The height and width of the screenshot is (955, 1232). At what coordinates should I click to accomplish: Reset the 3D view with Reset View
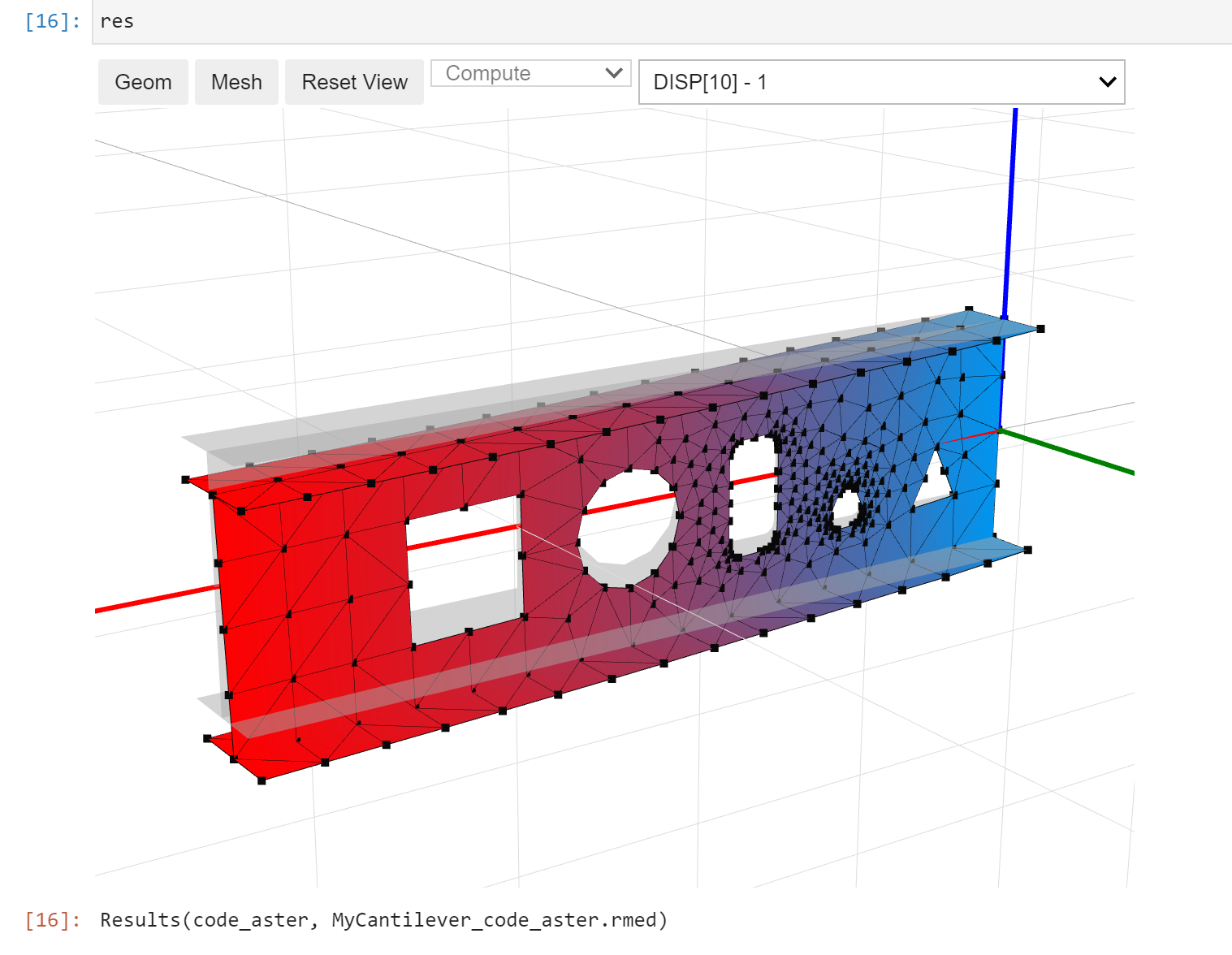click(354, 82)
